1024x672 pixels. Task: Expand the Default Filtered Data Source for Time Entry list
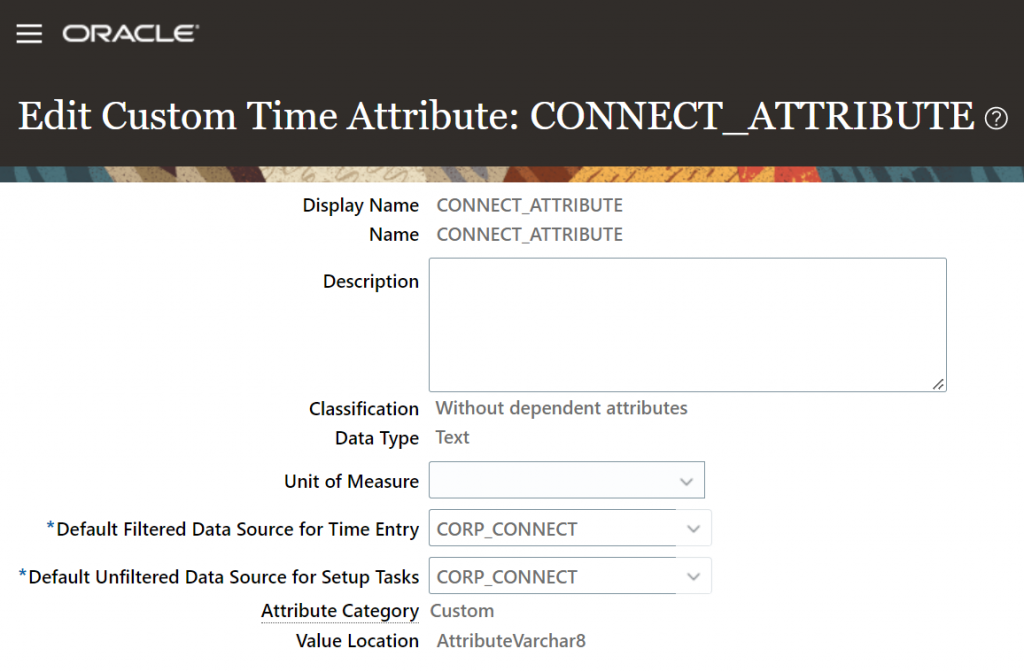coord(694,528)
